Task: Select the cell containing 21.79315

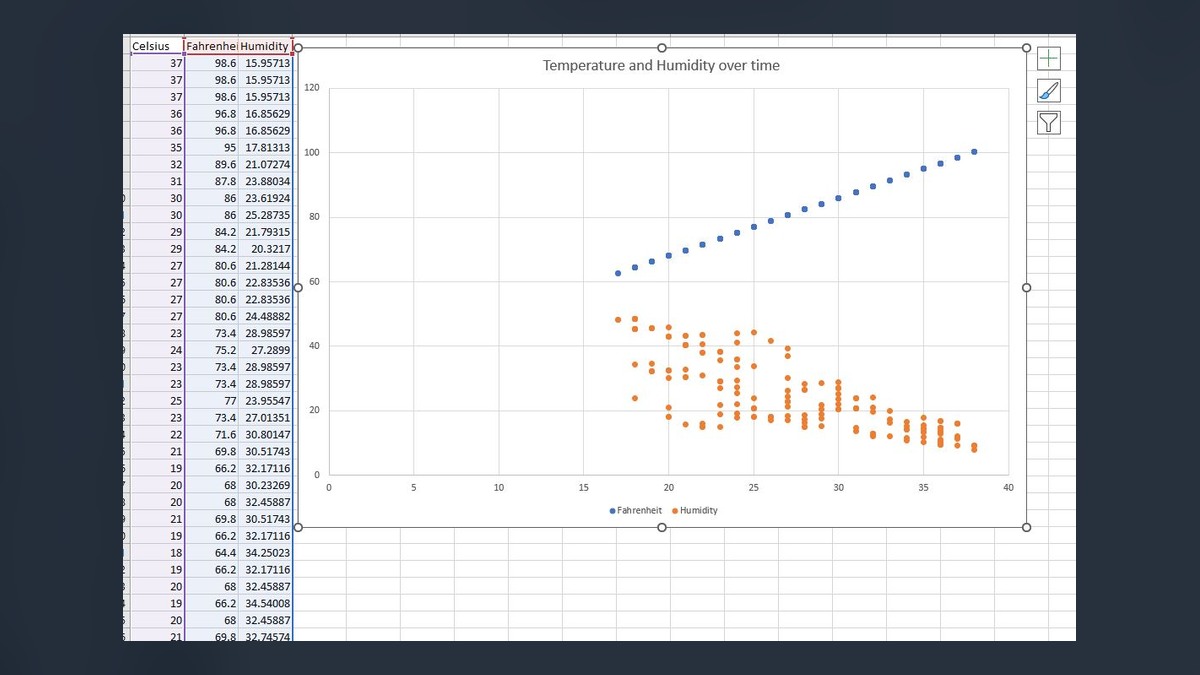Action: pos(265,232)
